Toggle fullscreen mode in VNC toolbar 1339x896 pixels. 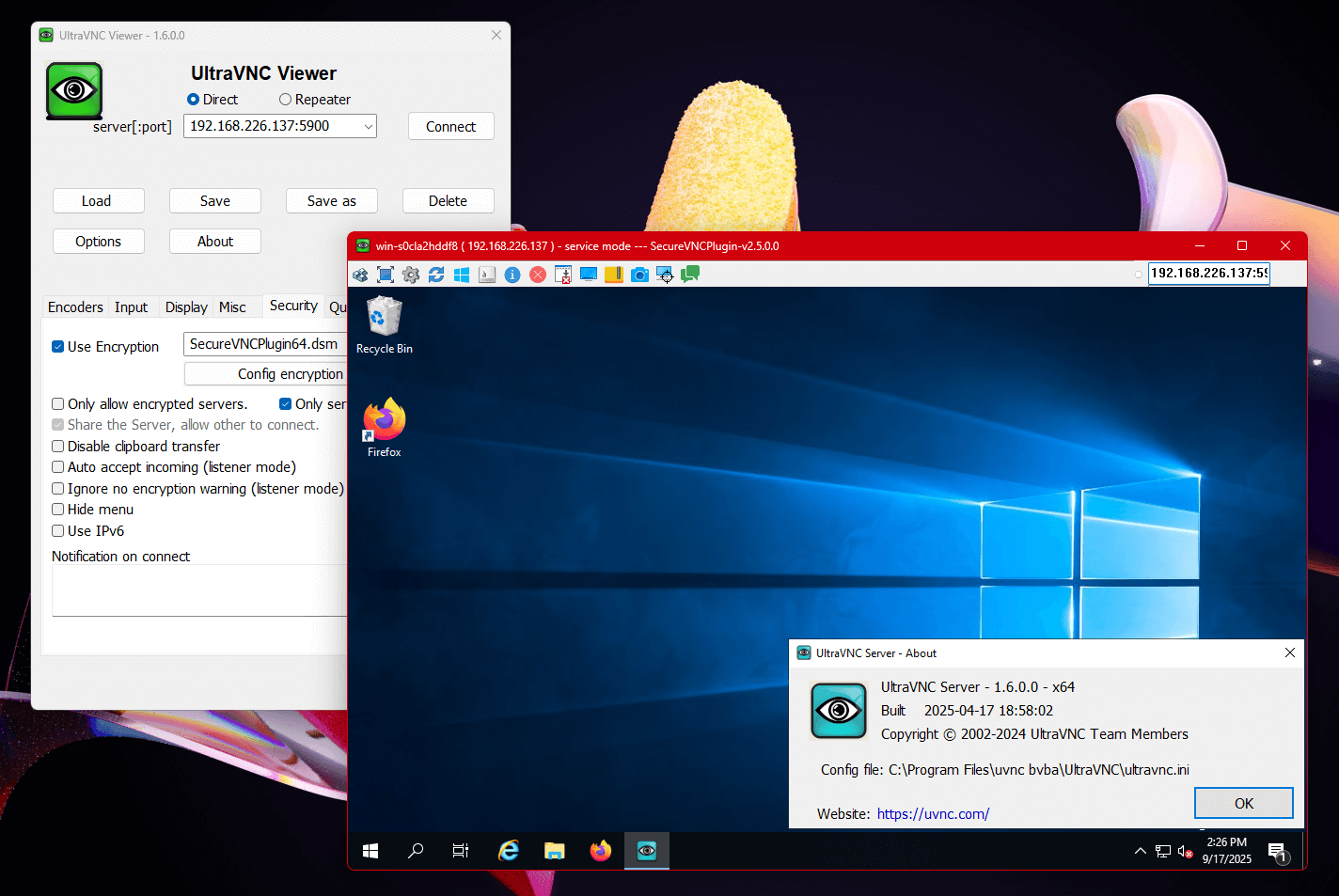(386, 275)
